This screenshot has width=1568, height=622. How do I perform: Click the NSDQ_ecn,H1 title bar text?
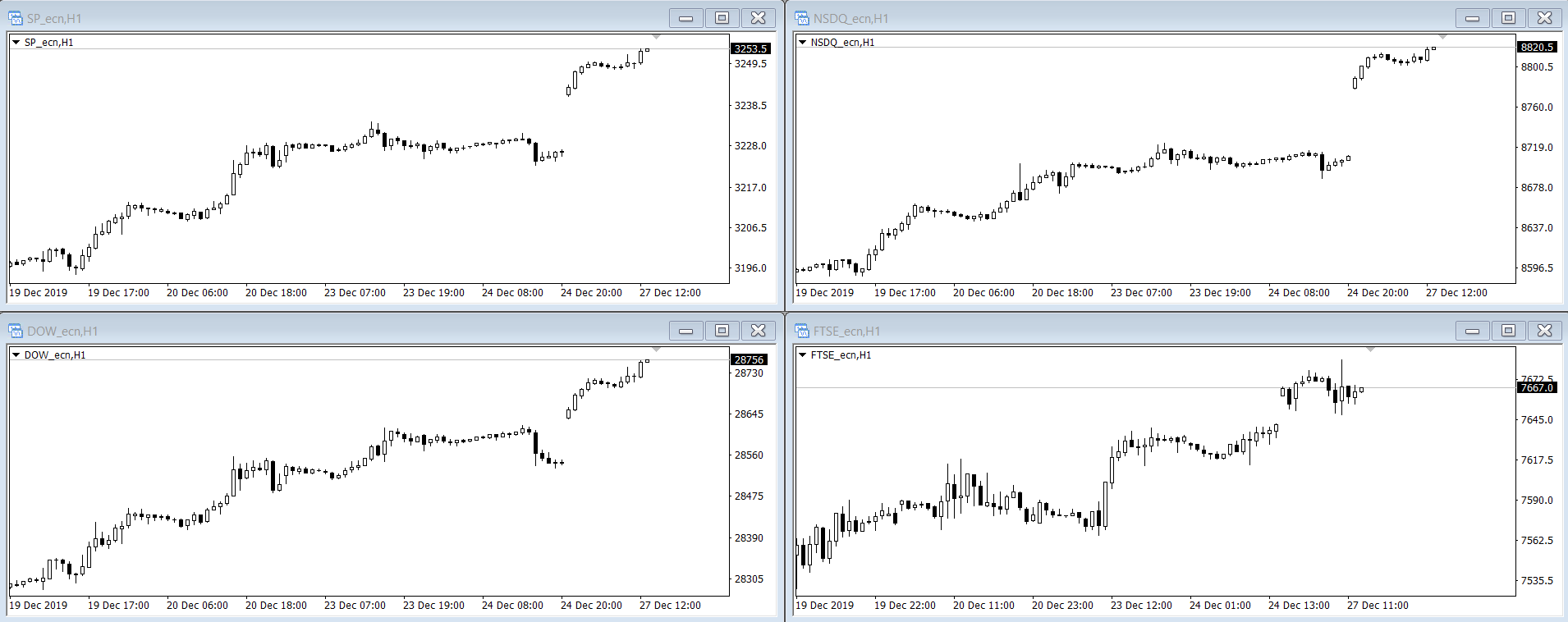point(851,19)
